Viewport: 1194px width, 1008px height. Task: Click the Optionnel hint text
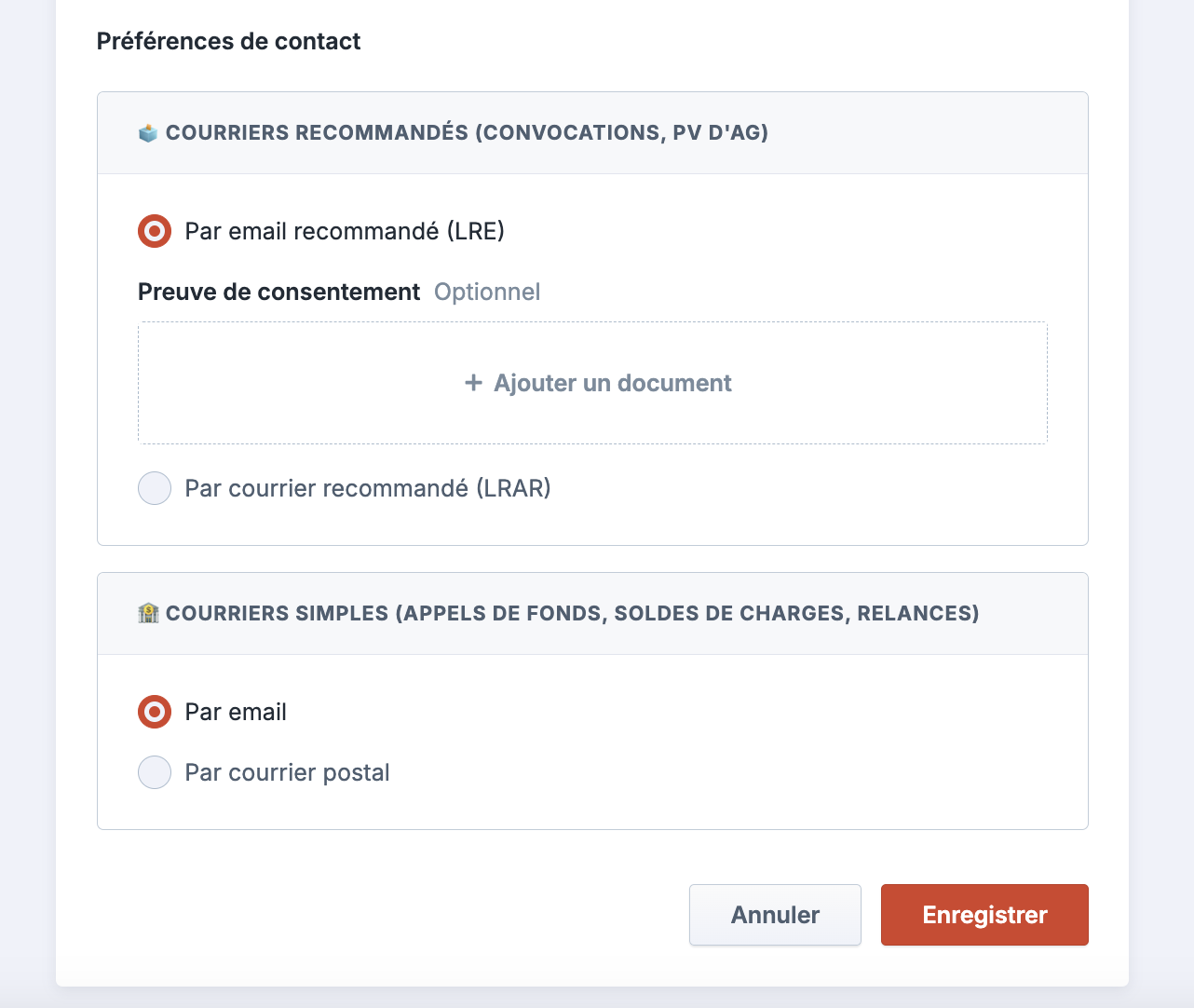pos(487,292)
